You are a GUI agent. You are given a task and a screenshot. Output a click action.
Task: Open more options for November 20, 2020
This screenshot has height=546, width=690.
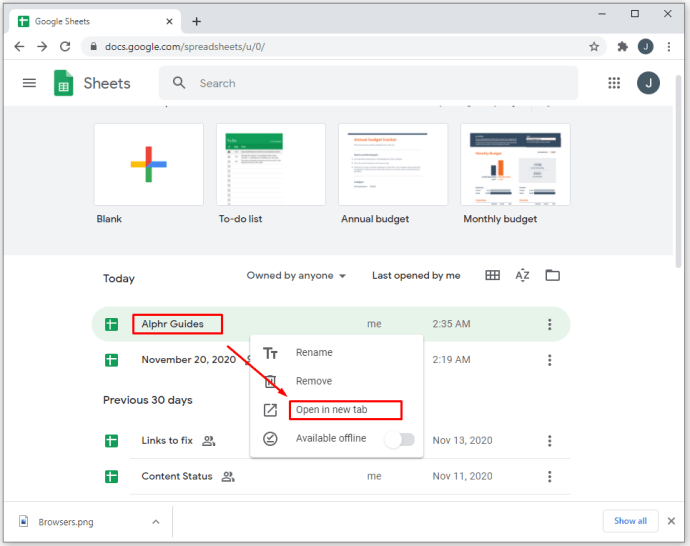(550, 360)
